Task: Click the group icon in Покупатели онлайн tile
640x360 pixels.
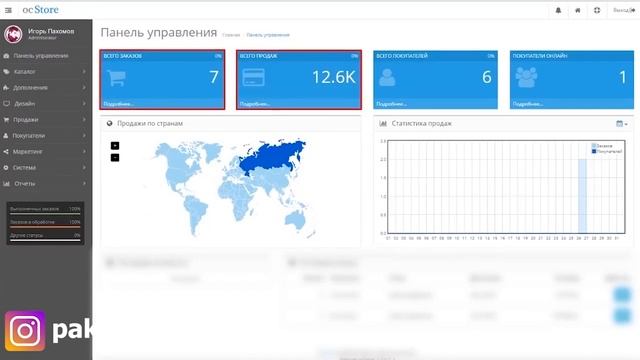Action: click(527, 77)
